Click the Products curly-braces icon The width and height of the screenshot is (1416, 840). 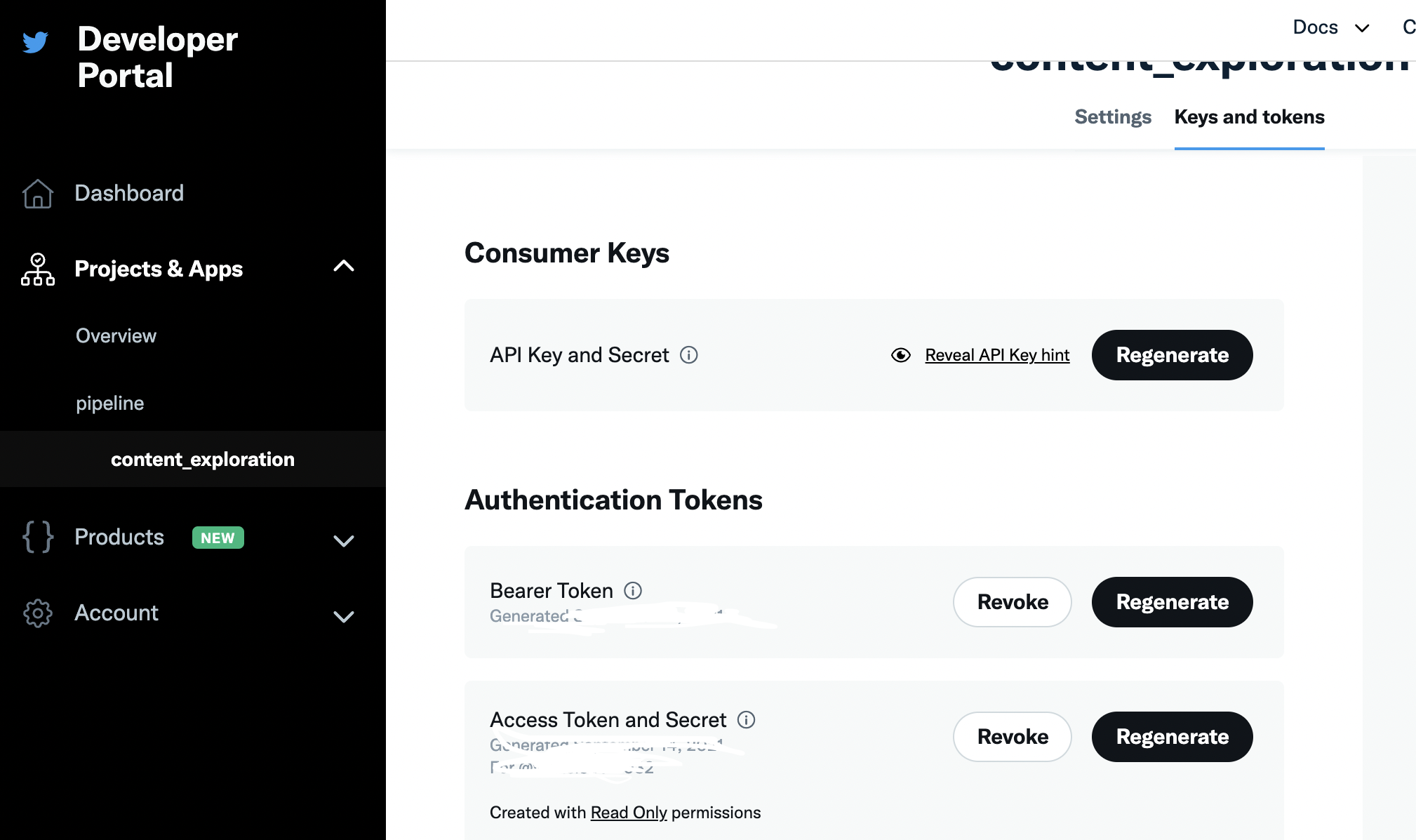click(x=38, y=537)
